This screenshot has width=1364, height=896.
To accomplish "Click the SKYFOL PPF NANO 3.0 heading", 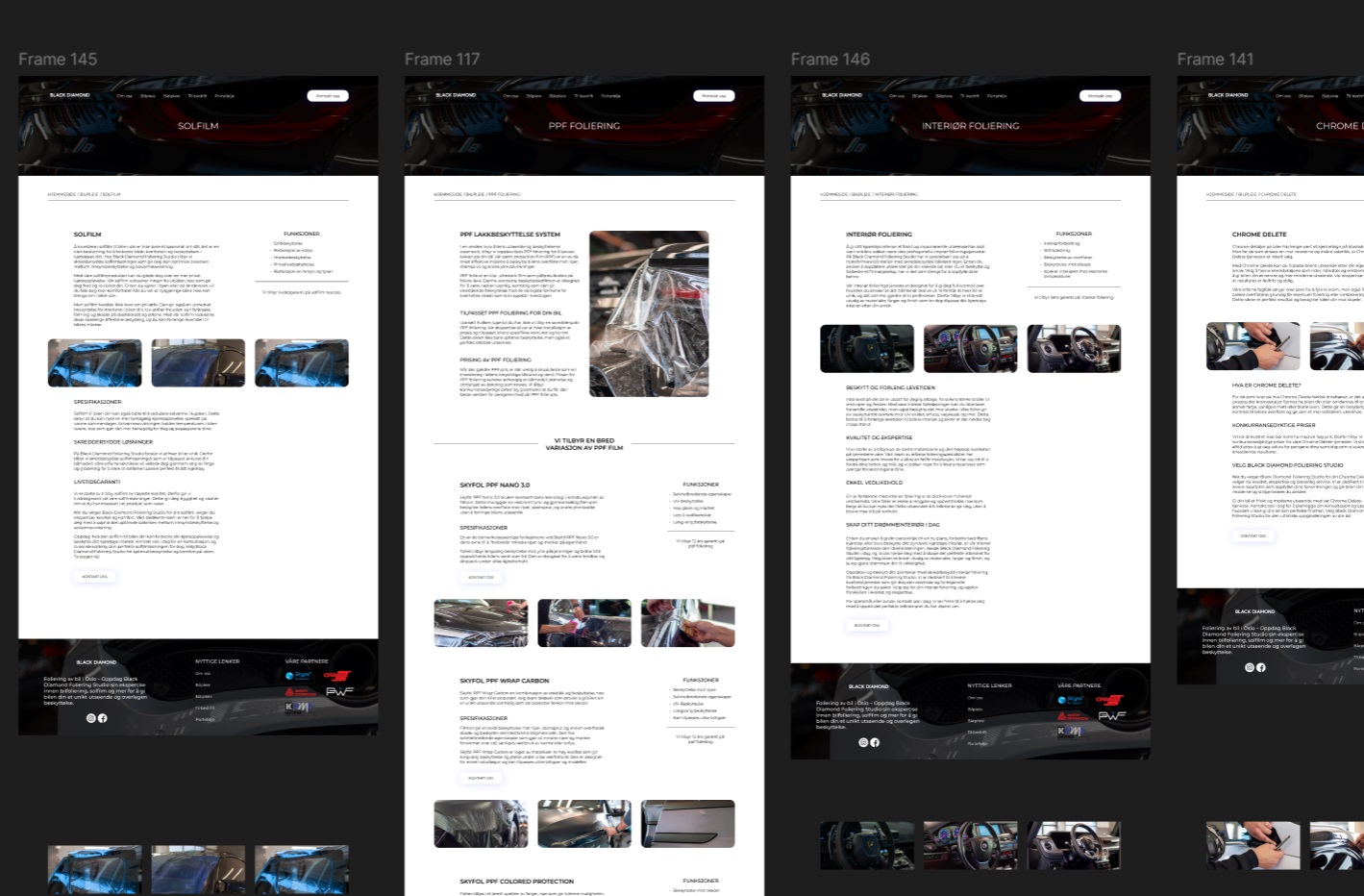I will pyautogui.click(x=494, y=485).
